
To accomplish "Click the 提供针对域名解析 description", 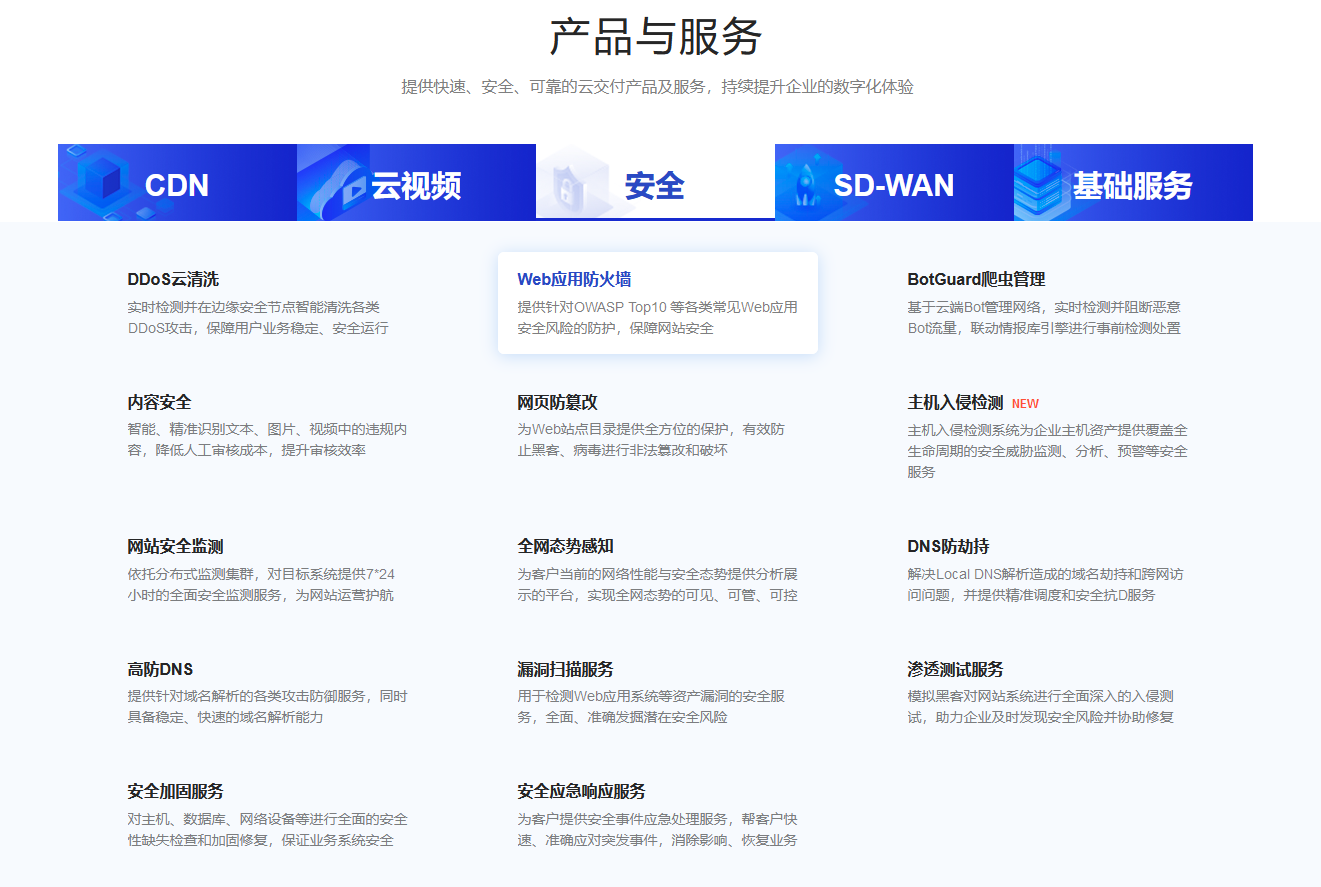I will (x=267, y=707).
